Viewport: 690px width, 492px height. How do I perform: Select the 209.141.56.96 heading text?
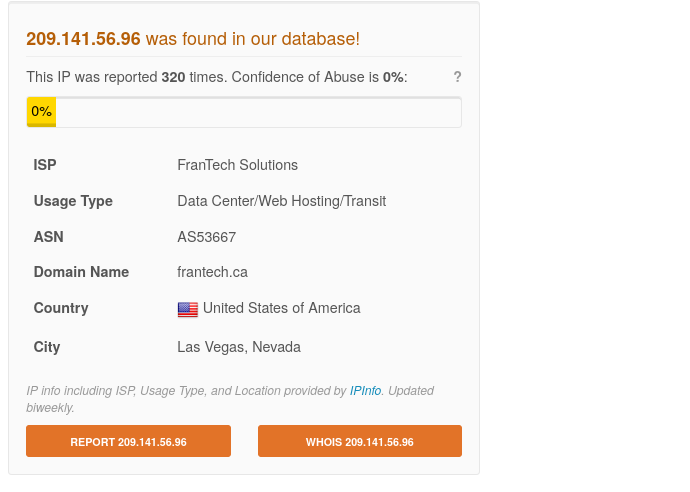83,39
